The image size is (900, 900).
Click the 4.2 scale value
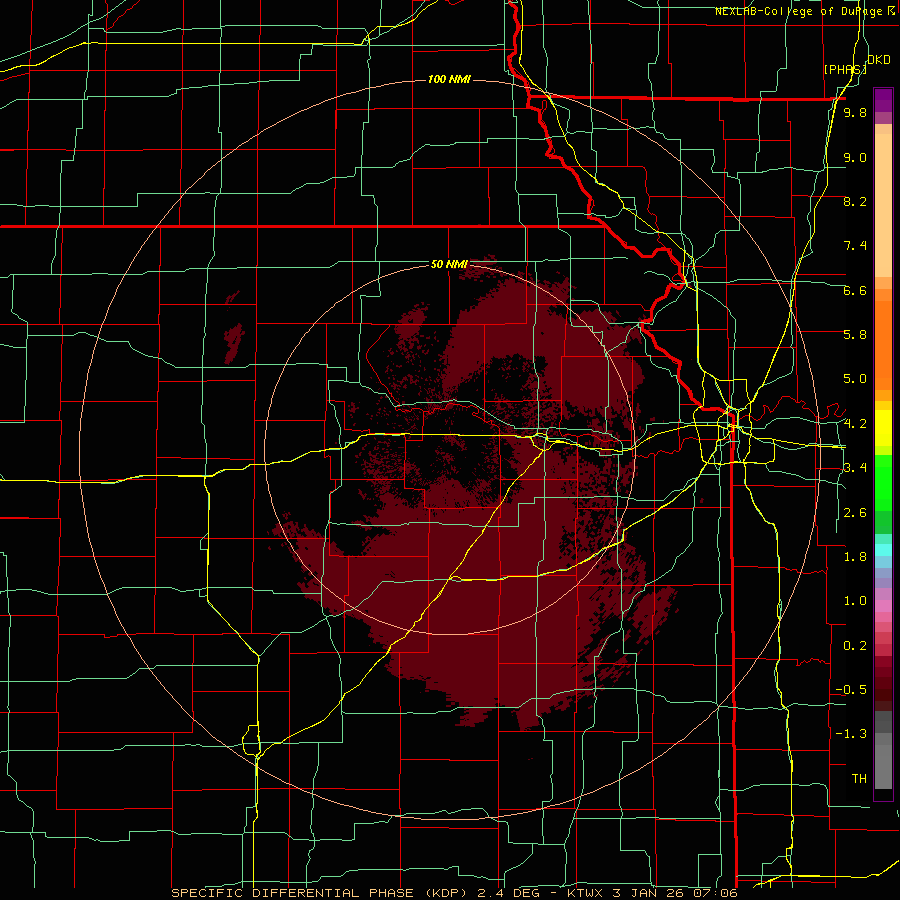[855, 424]
